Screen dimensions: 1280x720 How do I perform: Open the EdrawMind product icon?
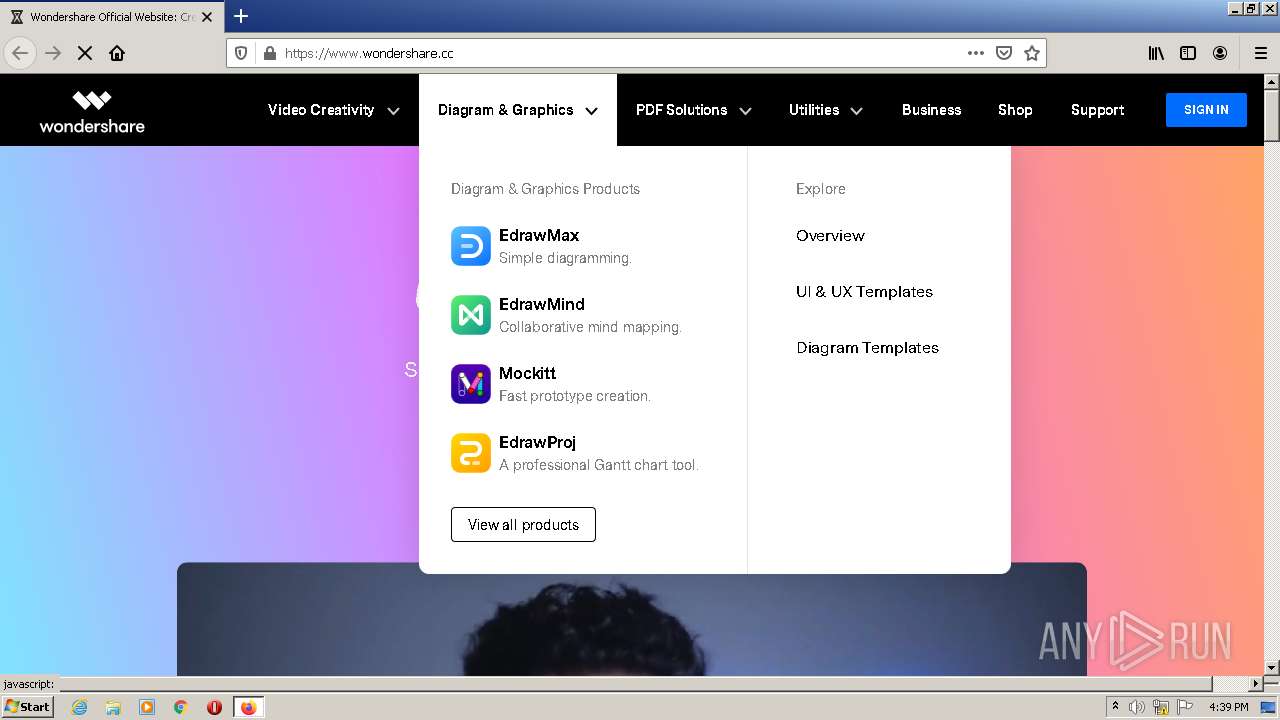(x=471, y=315)
